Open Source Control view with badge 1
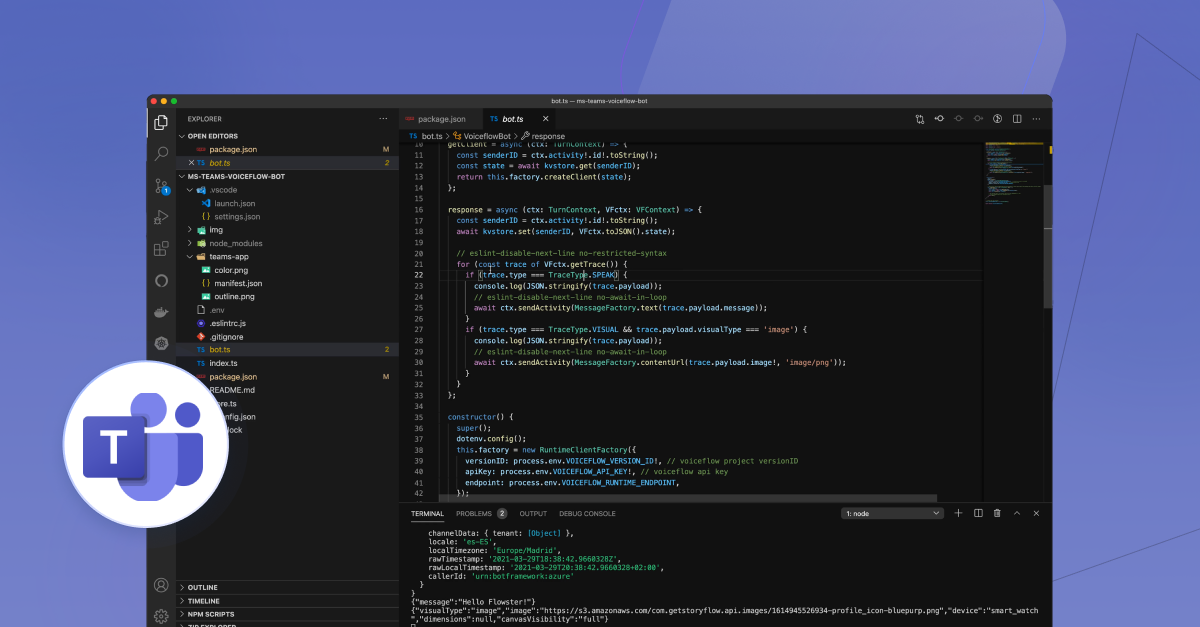This screenshot has height=627, width=1200. pyautogui.click(x=161, y=186)
